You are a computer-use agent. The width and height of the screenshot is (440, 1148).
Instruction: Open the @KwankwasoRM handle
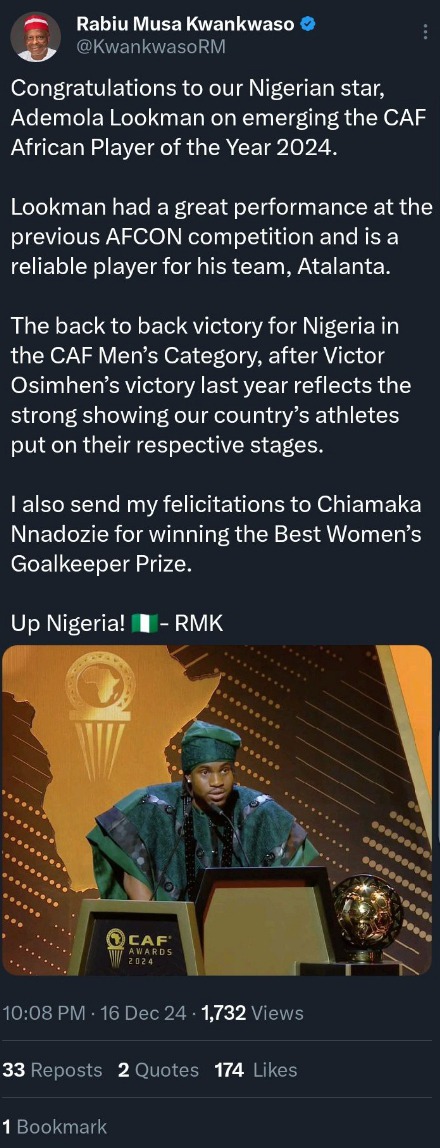[150, 47]
